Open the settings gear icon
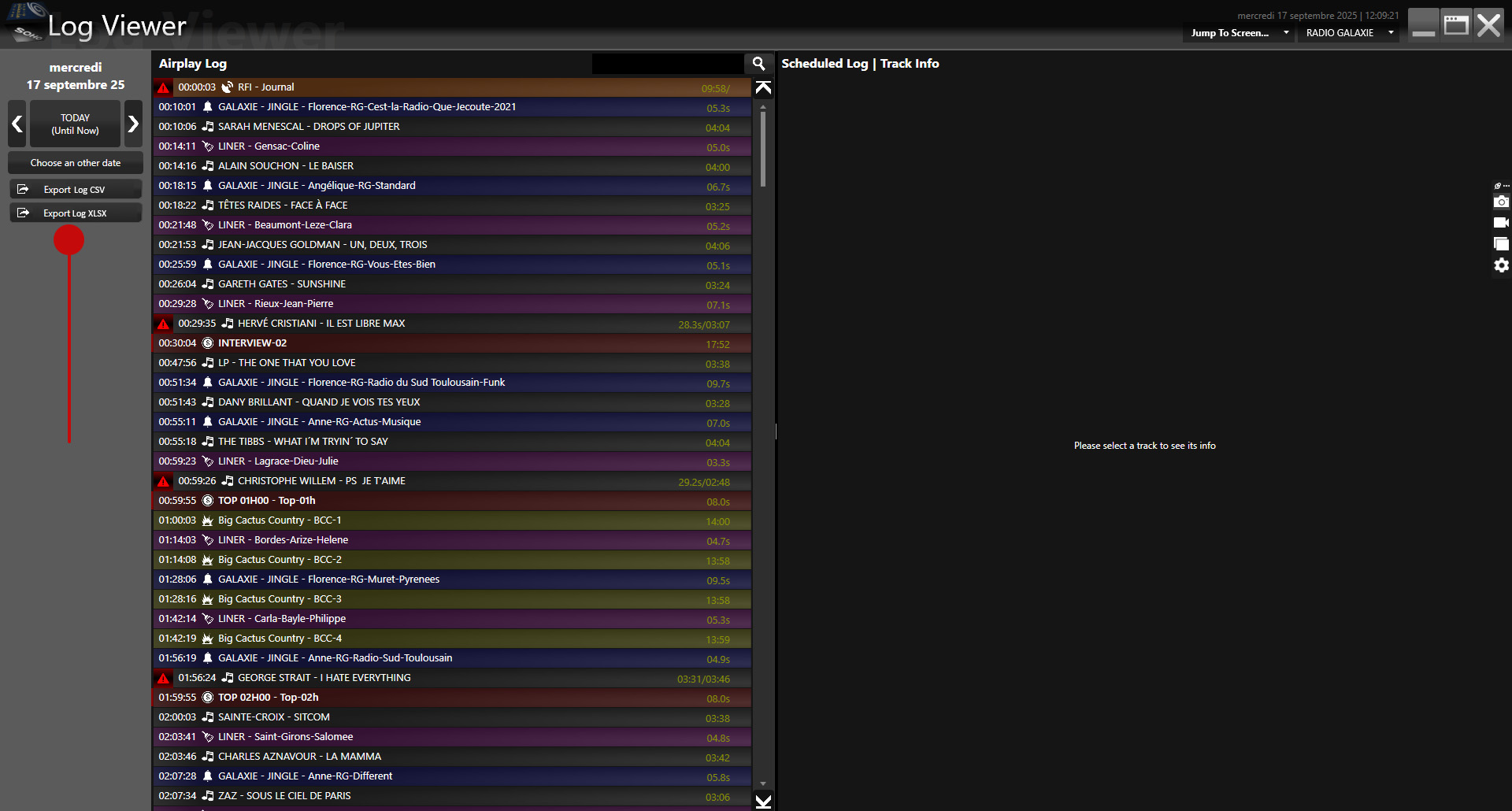The height and width of the screenshot is (811, 1512). click(1501, 265)
